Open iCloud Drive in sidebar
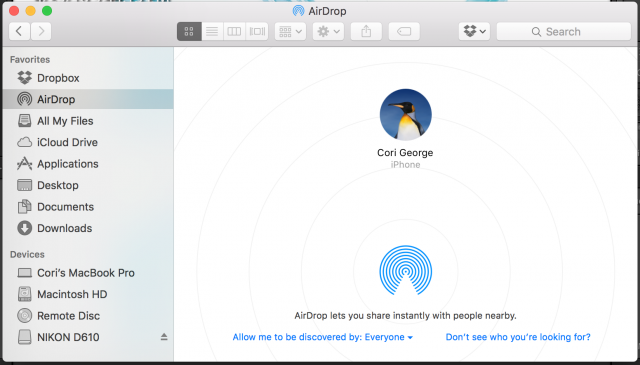 (88, 142)
